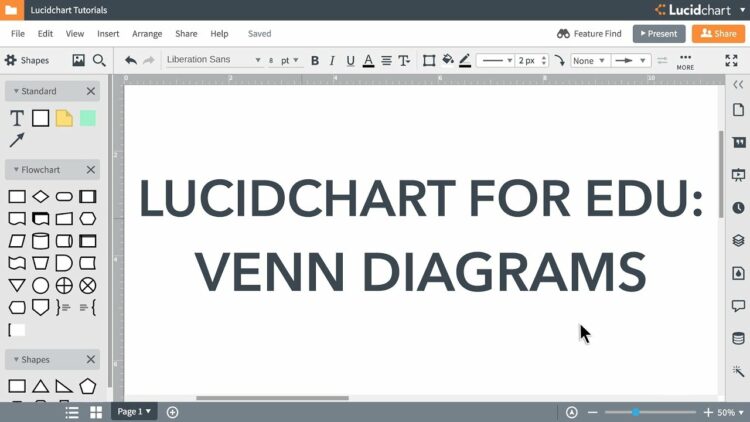Toggle italic formatting
The height and width of the screenshot is (422, 750).
(332, 61)
